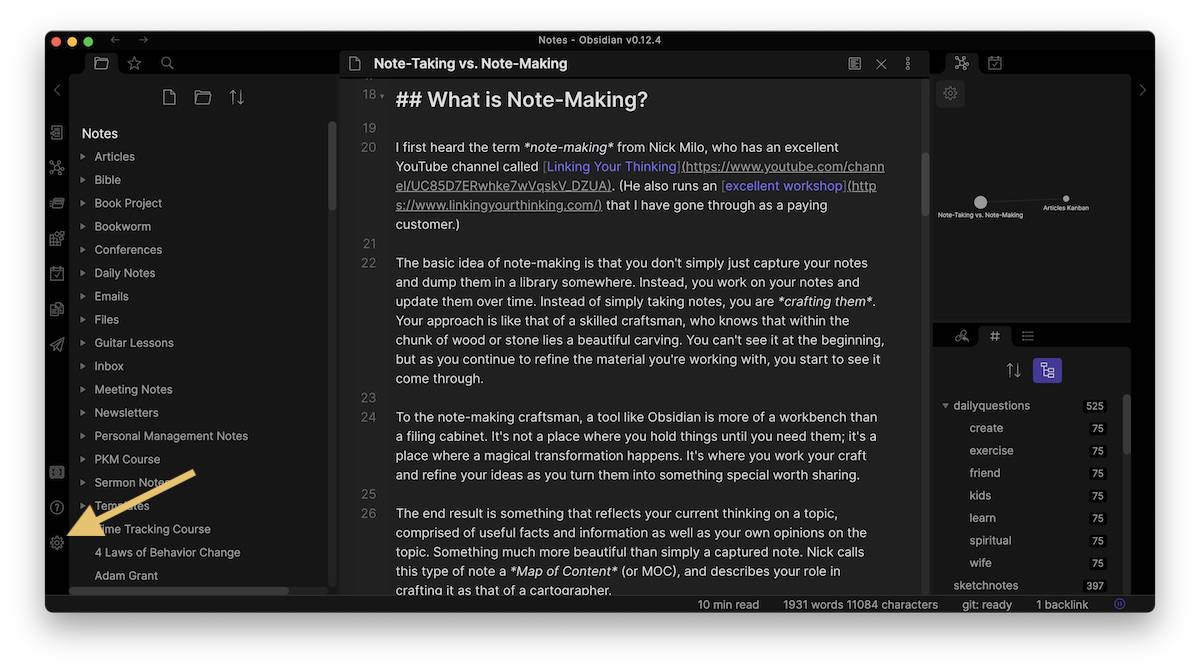Open the 4 Laws of Behavior Change note
Viewport: 1200px width, 672px height.
[x=167, y=552]
